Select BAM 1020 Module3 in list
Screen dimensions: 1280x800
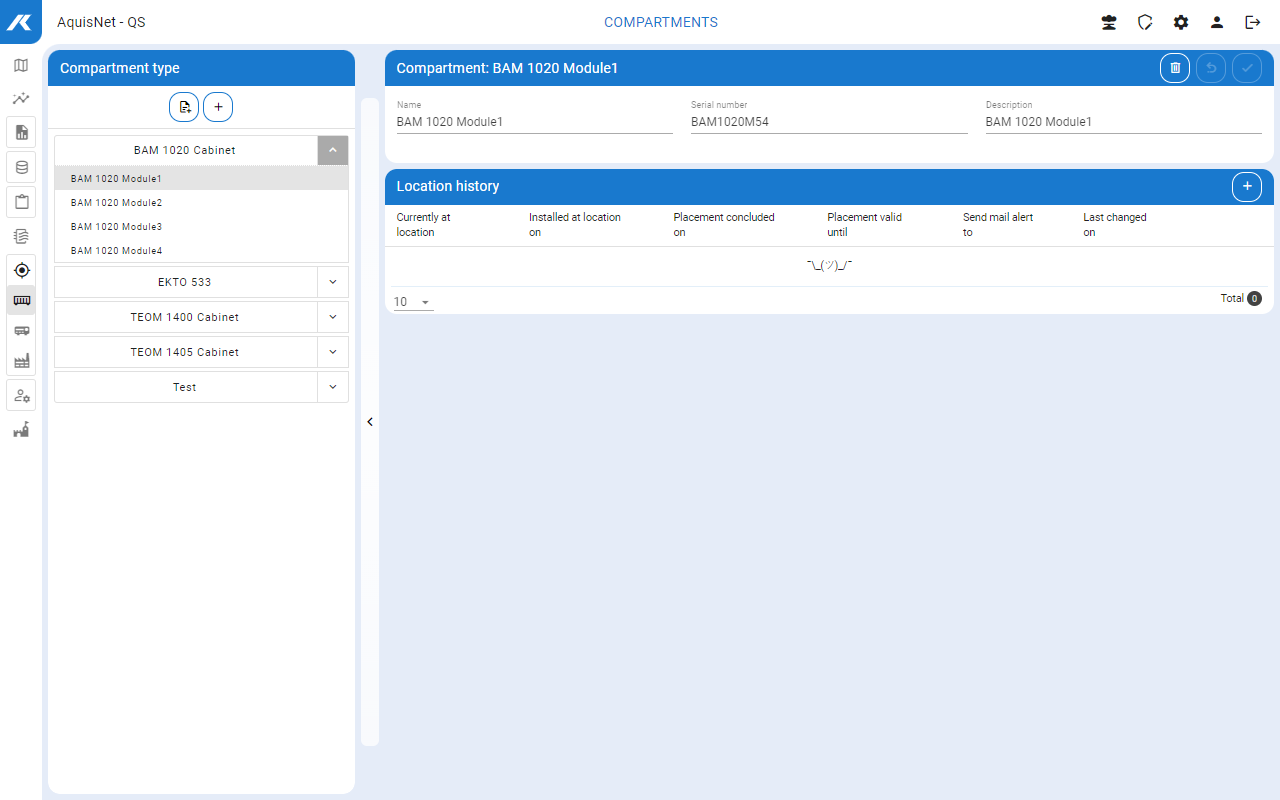116,227
